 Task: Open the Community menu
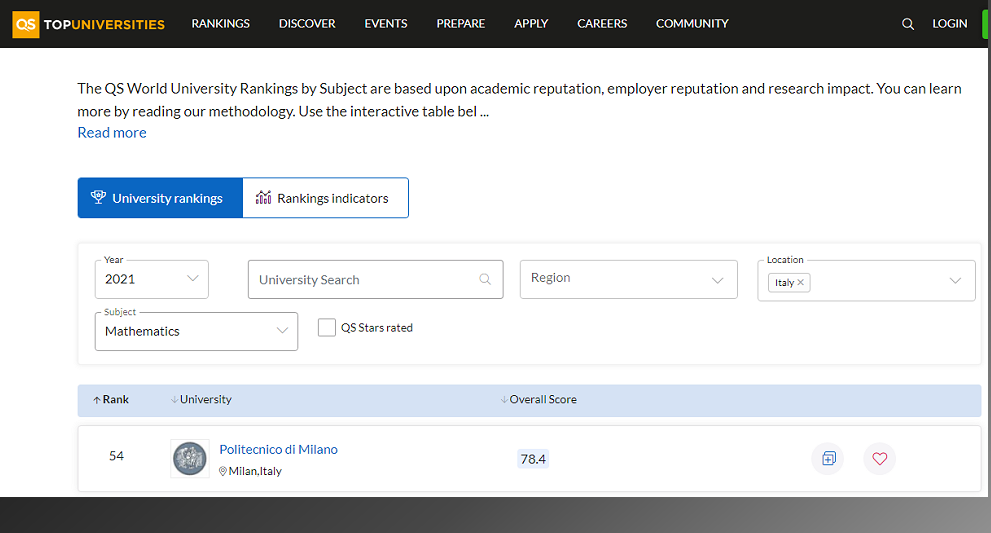click(692, 24)
